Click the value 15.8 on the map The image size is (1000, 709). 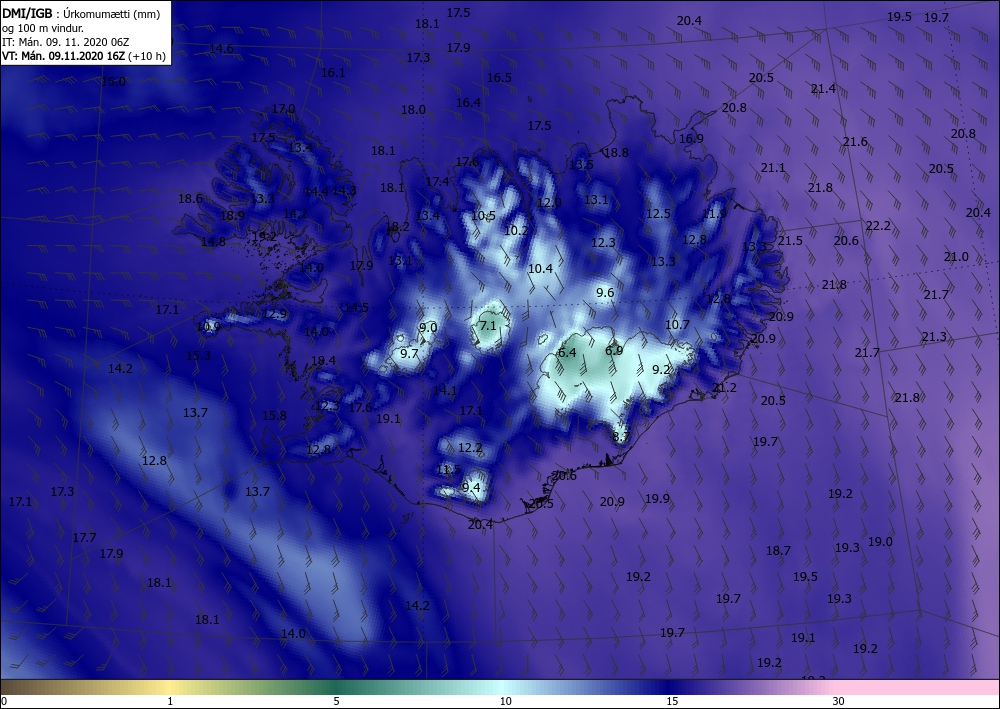(x=274, y=416)
